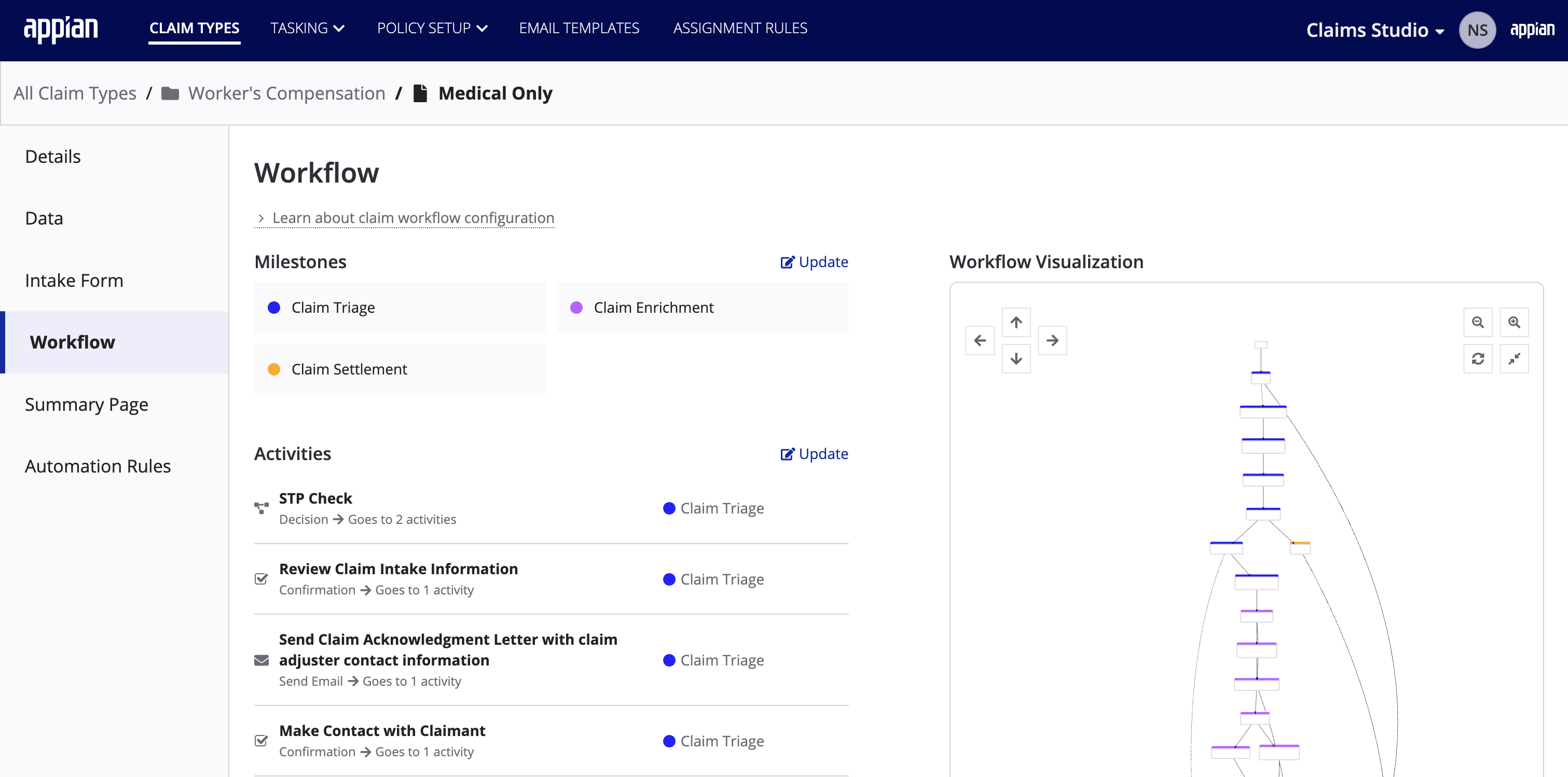Image resolution: width=1568 pixels, height=777 pixels.
Task: Click the blue Claim Triage milestone dot
Action: tap(274, 307)
